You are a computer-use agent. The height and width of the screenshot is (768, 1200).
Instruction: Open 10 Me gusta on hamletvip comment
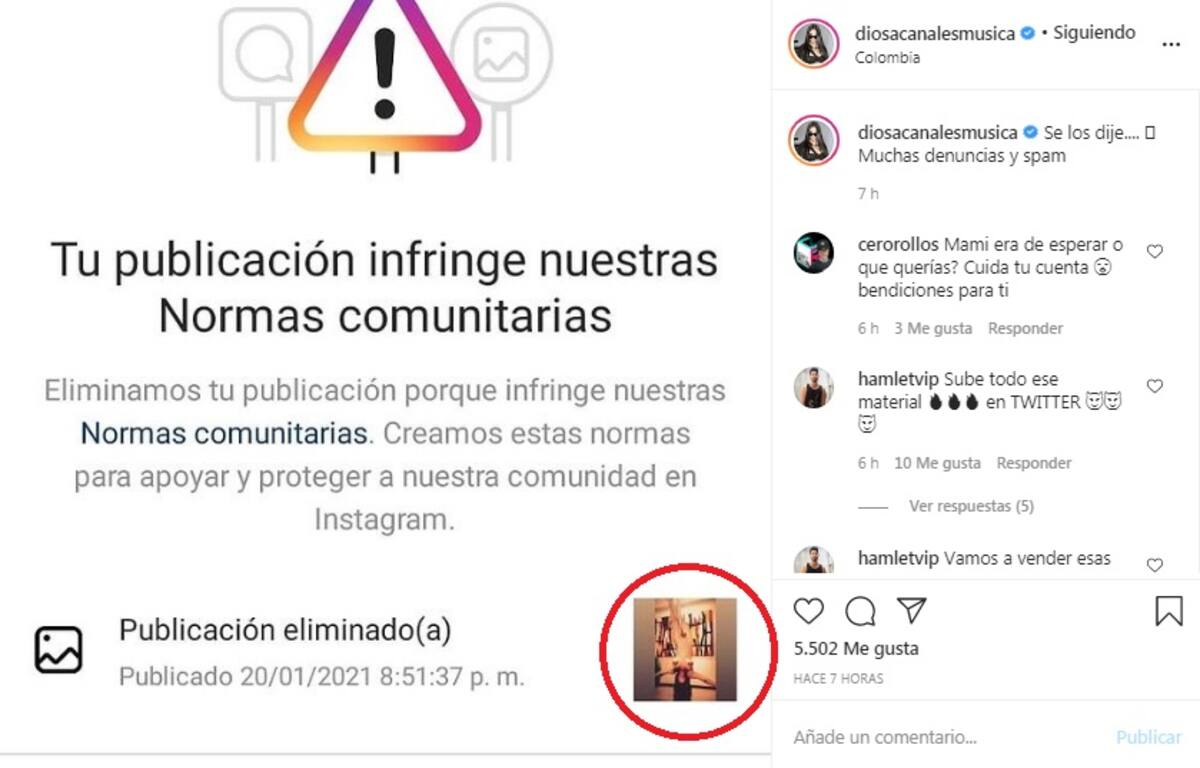(x=937, y=463)
